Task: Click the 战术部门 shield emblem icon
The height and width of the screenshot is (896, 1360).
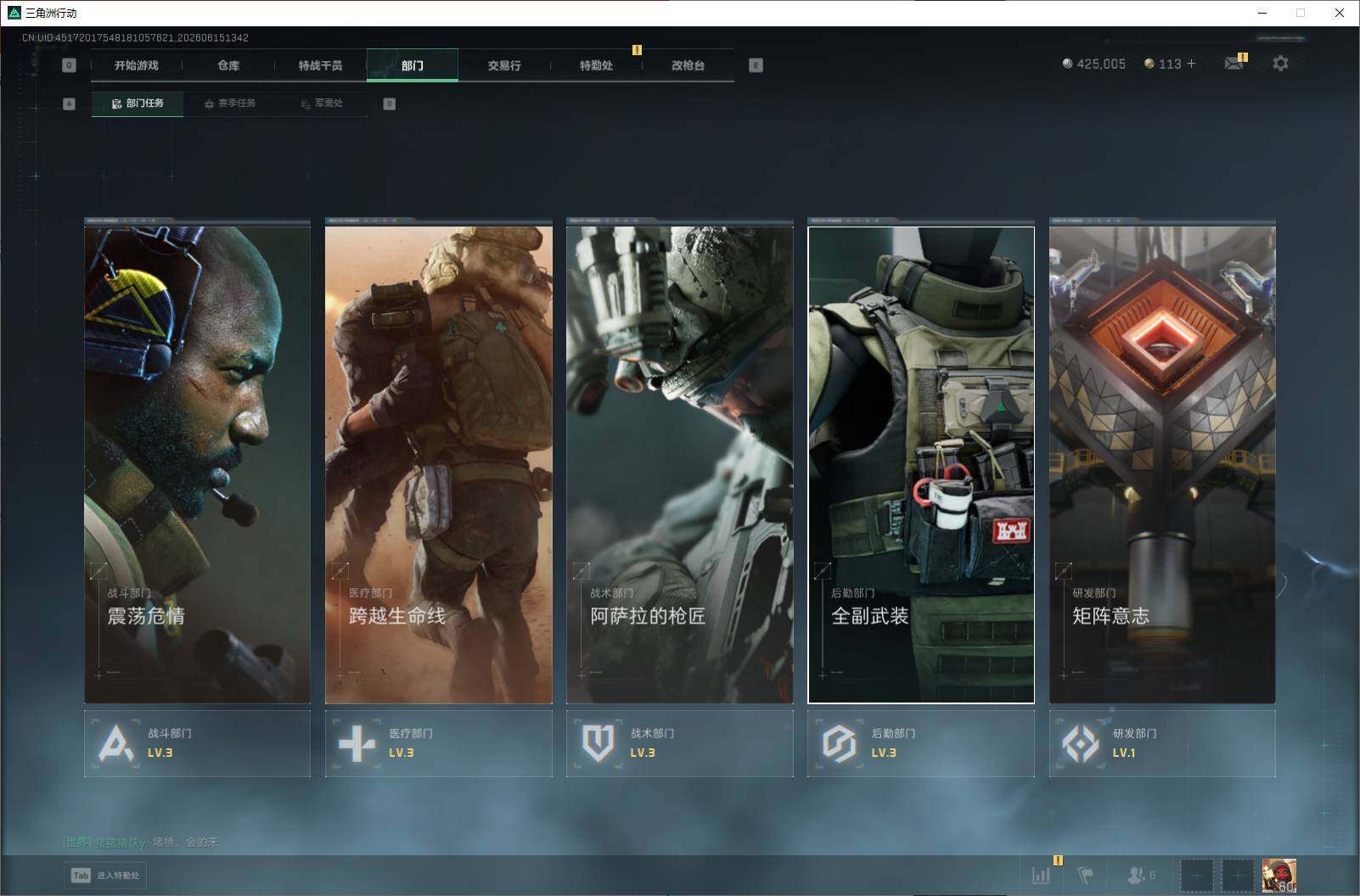Action: tap(598, 743)
